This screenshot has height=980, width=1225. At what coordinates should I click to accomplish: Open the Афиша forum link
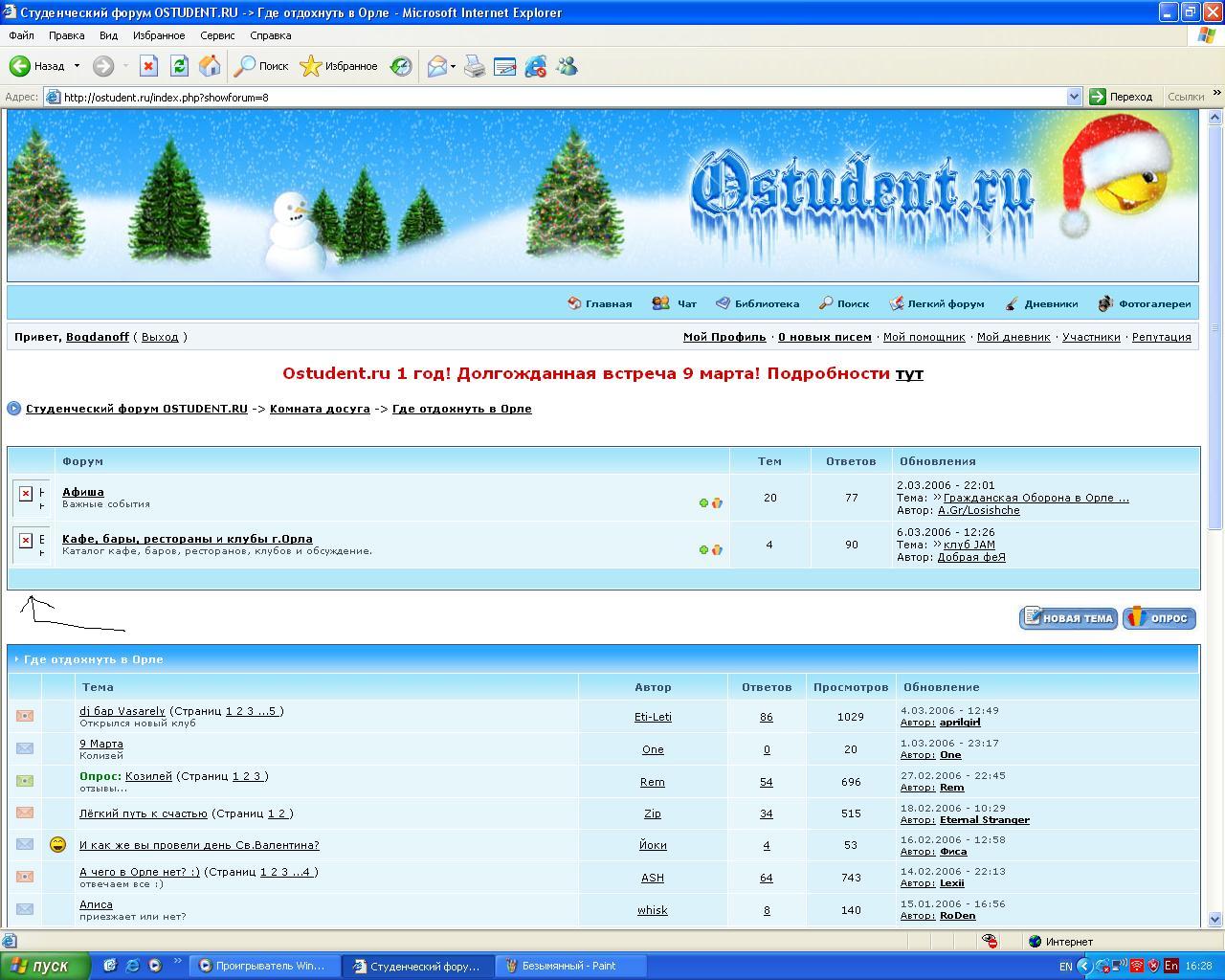pos(83,492)
